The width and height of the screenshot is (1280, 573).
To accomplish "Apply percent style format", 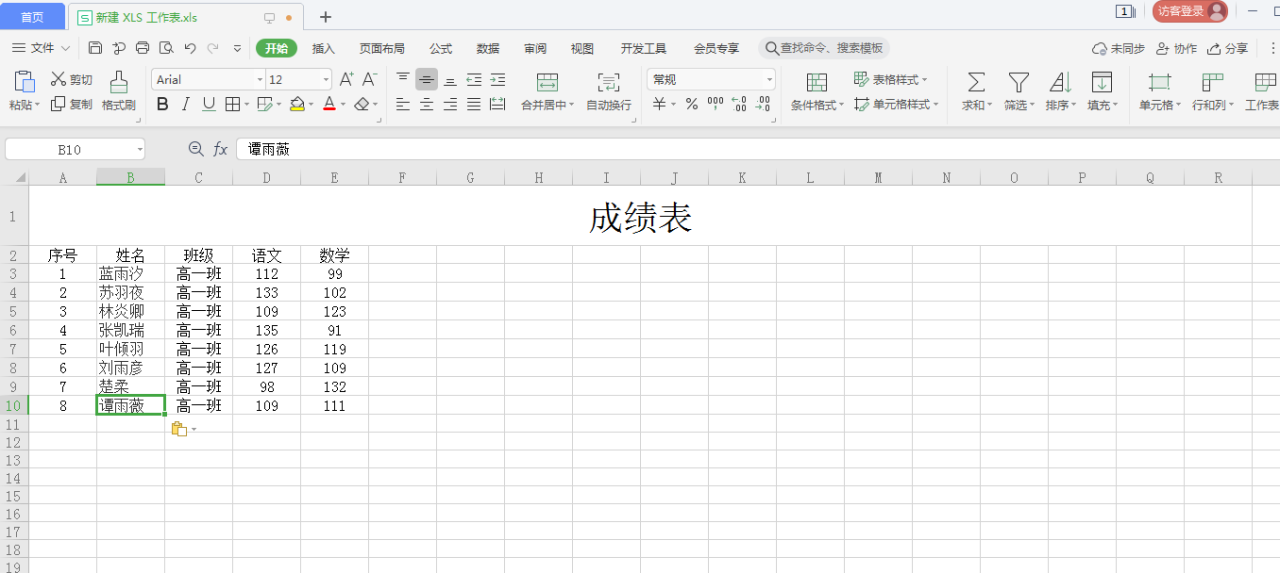I will (691, 104).
